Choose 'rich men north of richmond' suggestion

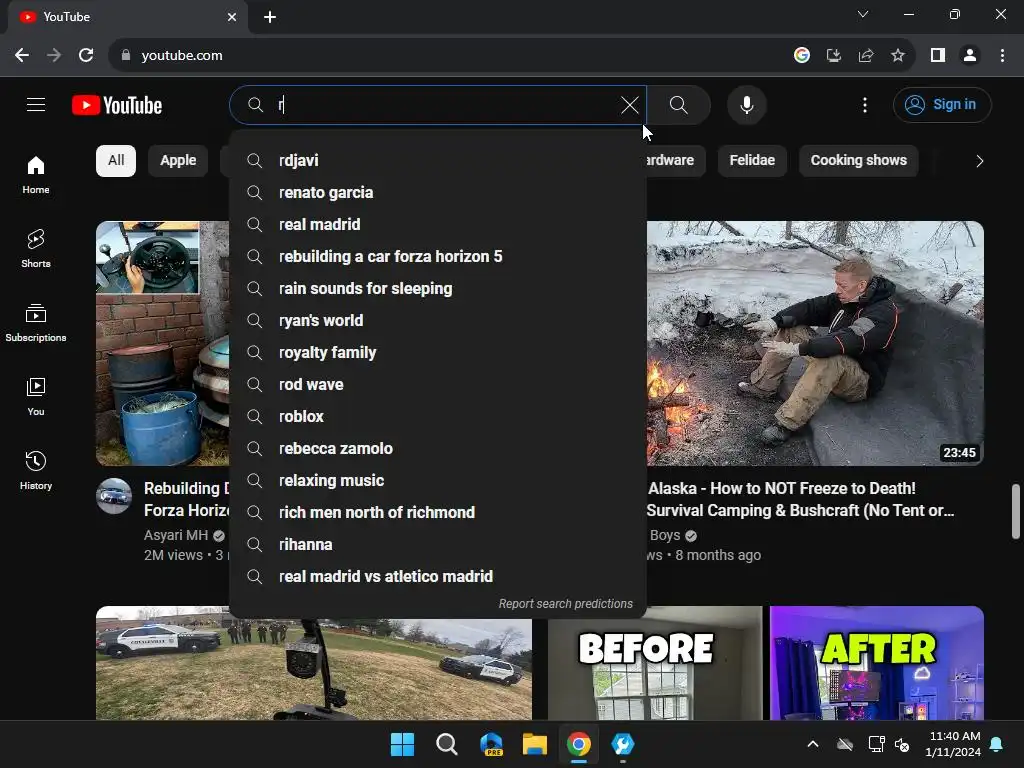[x=438, y=513]
